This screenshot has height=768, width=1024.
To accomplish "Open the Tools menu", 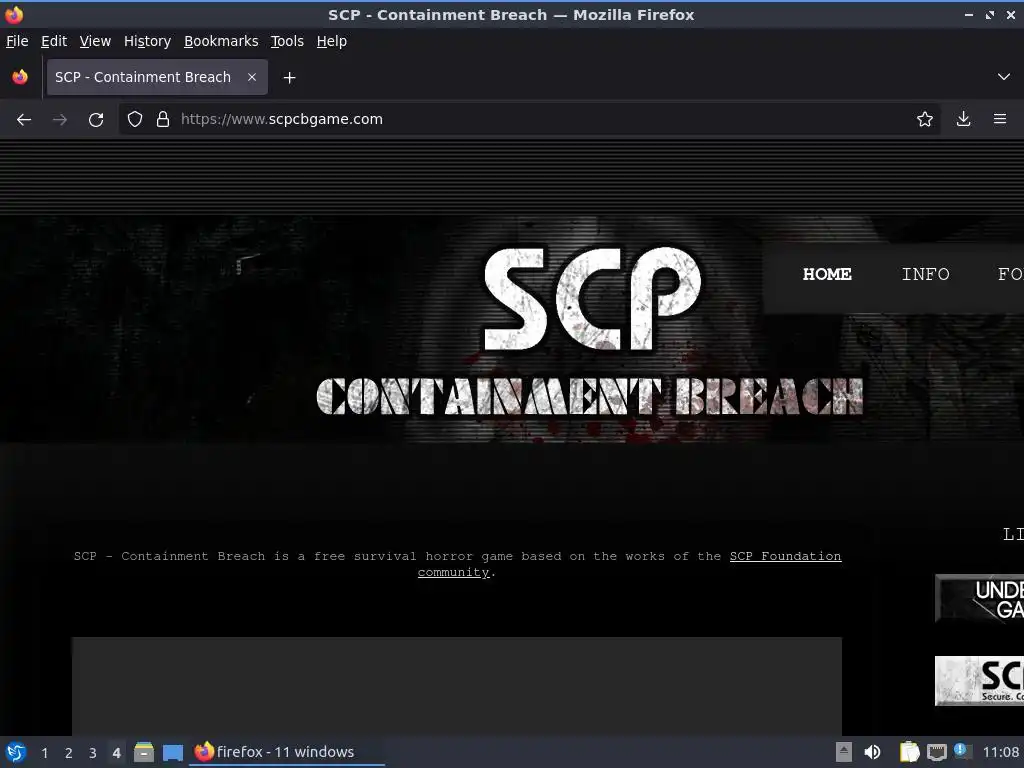I will pyautogui.click(x=287, y=41).
